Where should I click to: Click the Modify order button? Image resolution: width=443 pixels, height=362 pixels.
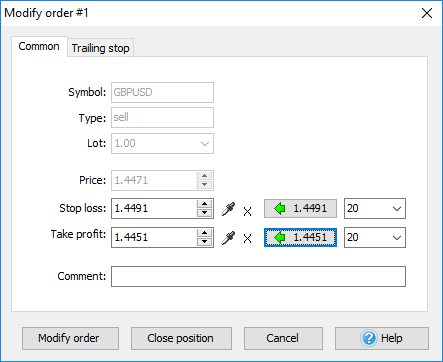pos(70,338)
